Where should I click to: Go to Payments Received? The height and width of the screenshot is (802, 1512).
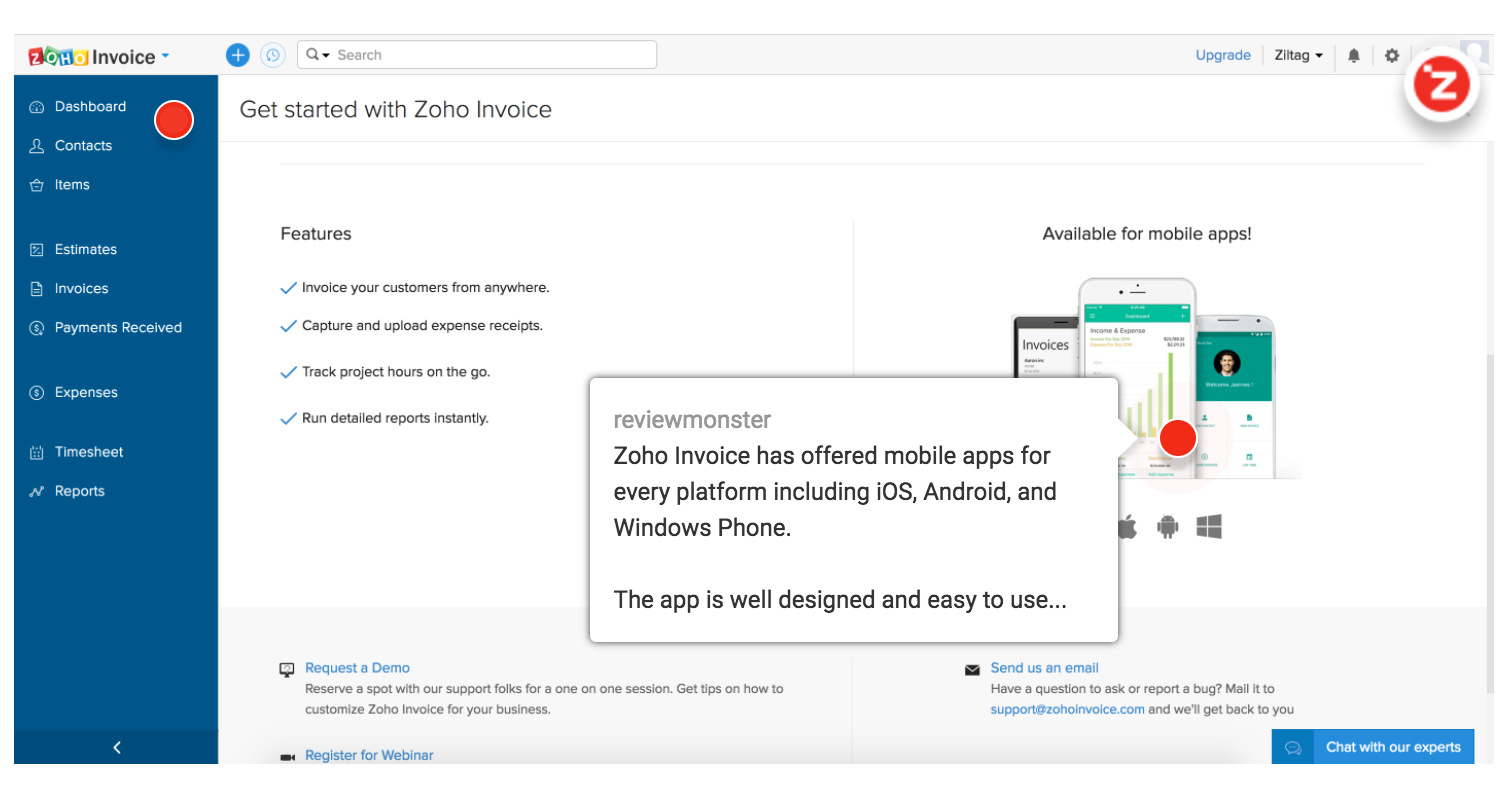(118, 328)
